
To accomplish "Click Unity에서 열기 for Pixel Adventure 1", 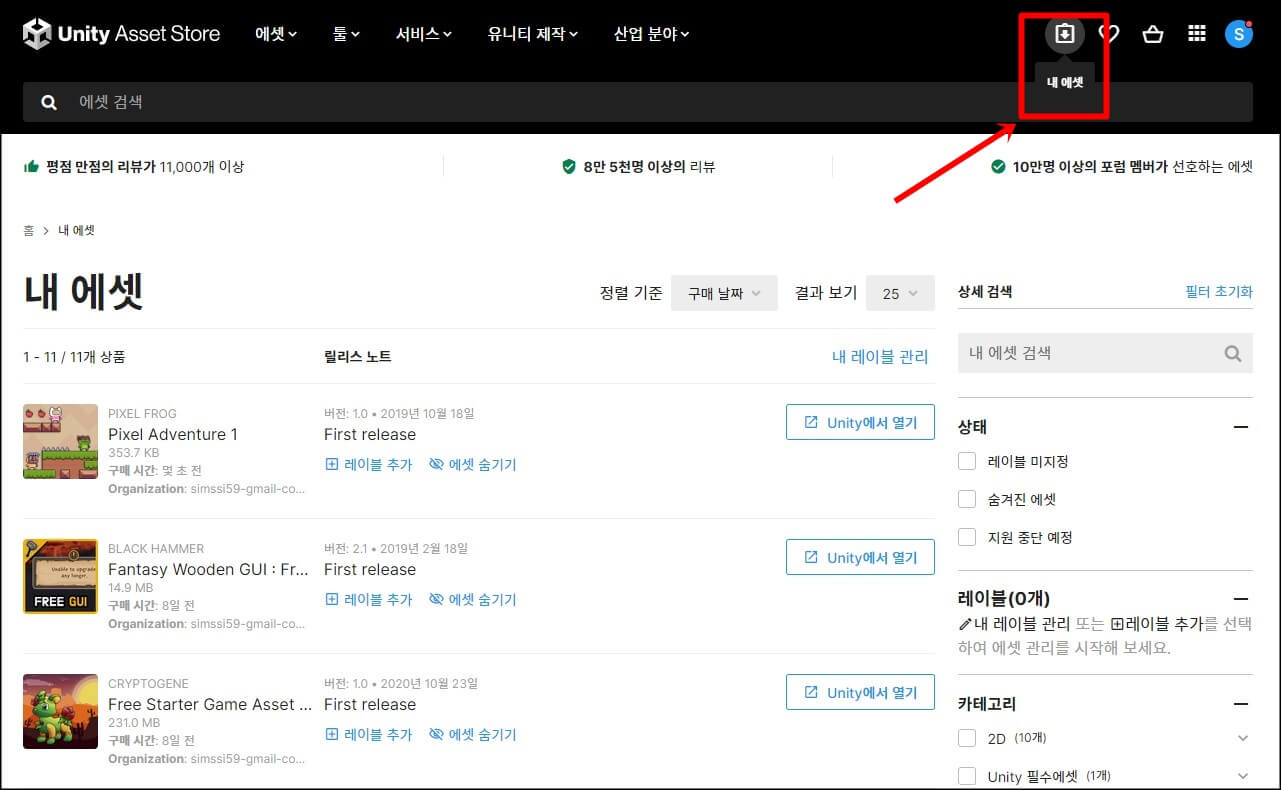I will click(x=860, y=422).
